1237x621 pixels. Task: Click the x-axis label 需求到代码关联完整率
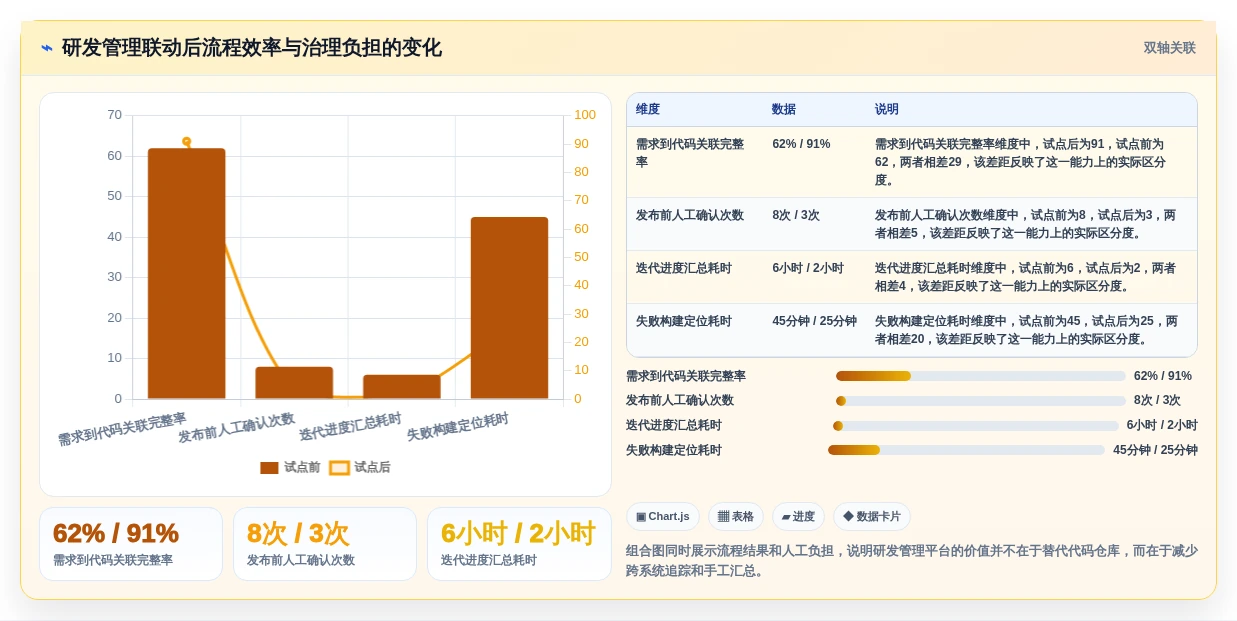pos(122,429)
